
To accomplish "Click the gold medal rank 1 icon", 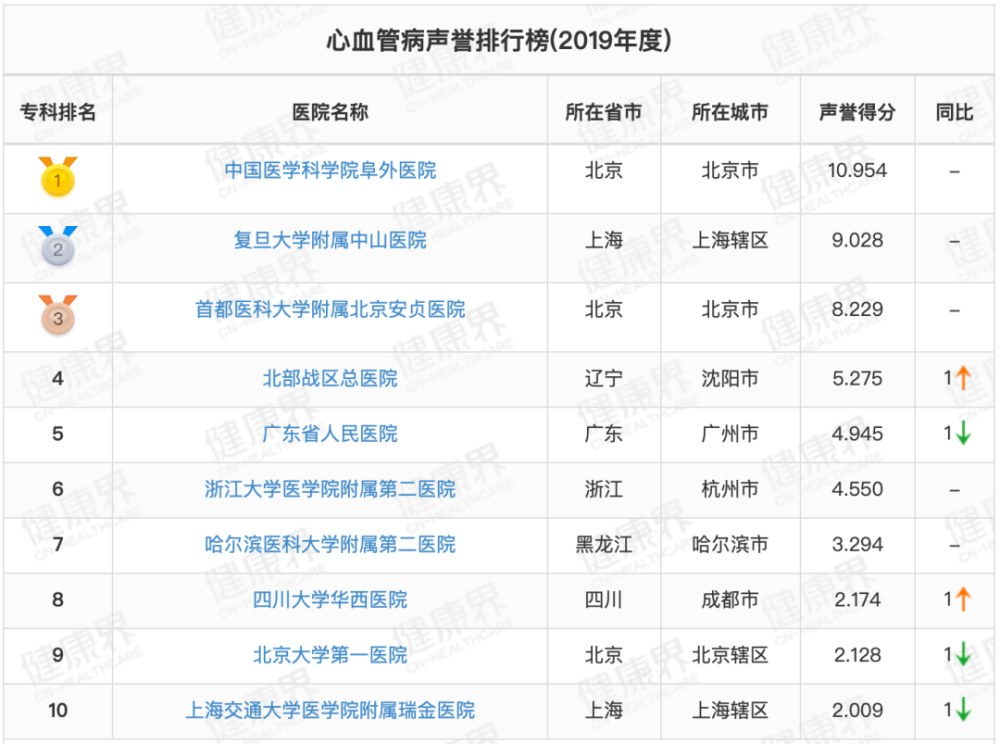I will [x=57, y=177].
